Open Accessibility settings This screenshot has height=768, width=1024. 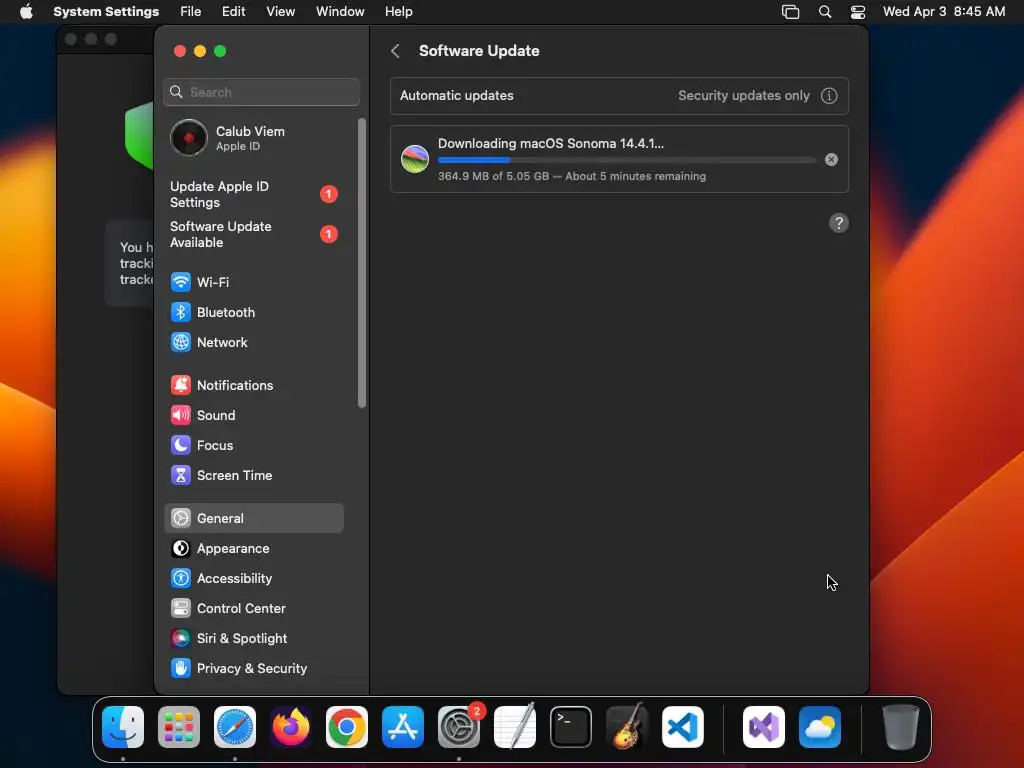[x=253, y=579]
